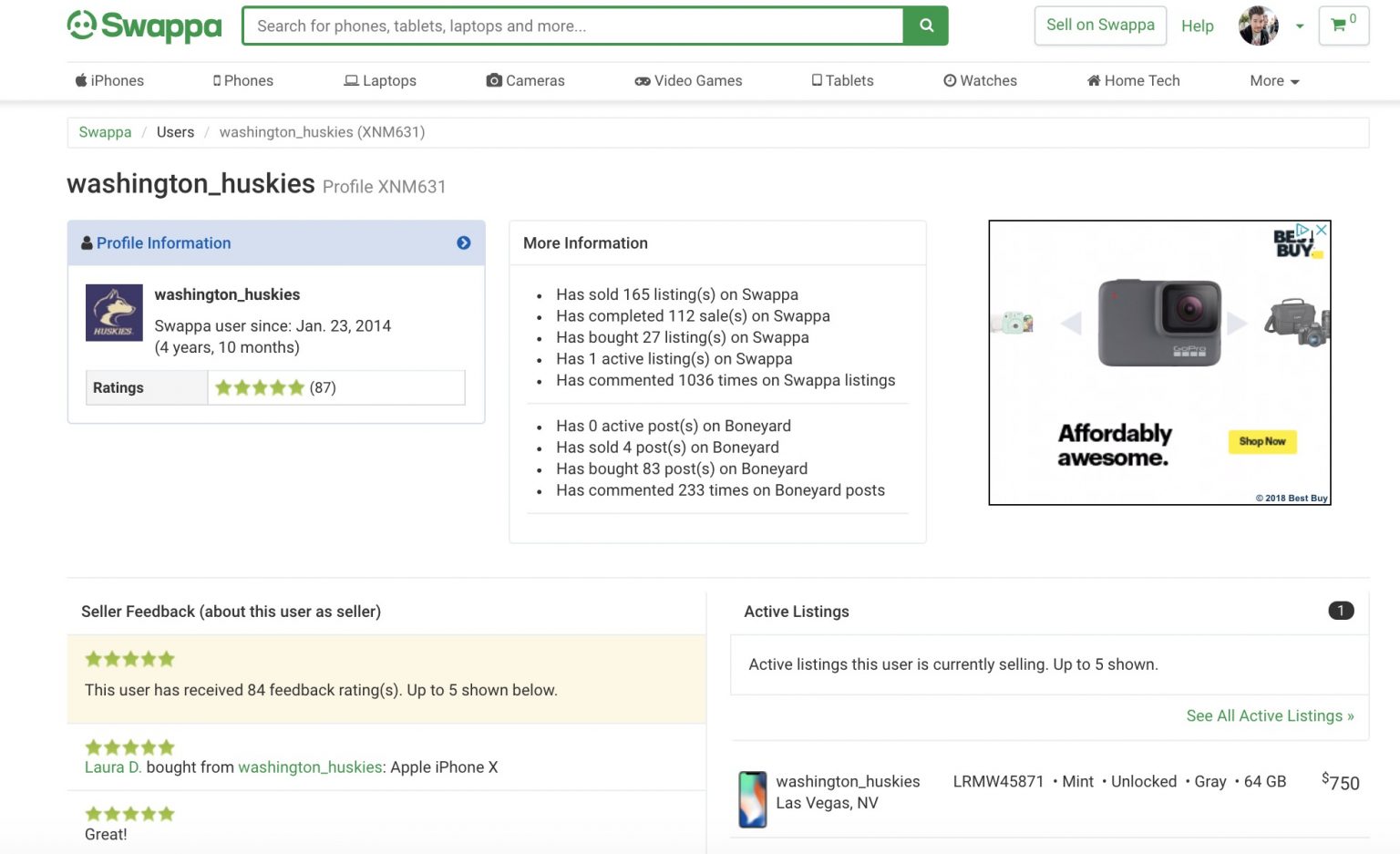Open See All Active Listings link
Image resolution: width=1400 pixels, height=854 pixels.
(x=1270, y=715)
